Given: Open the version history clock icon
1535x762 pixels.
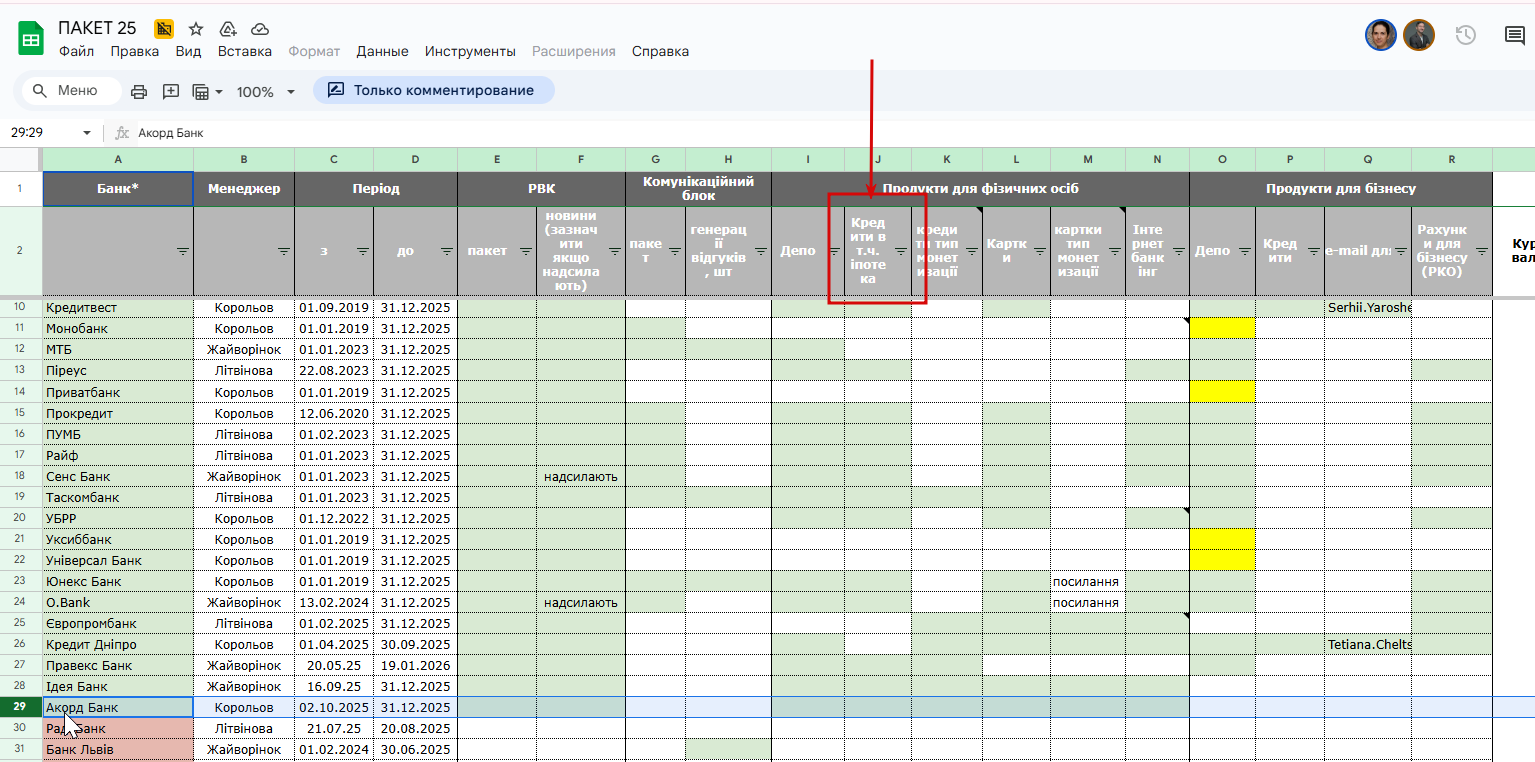Looking at the screenshot, I should point(1465,36).
